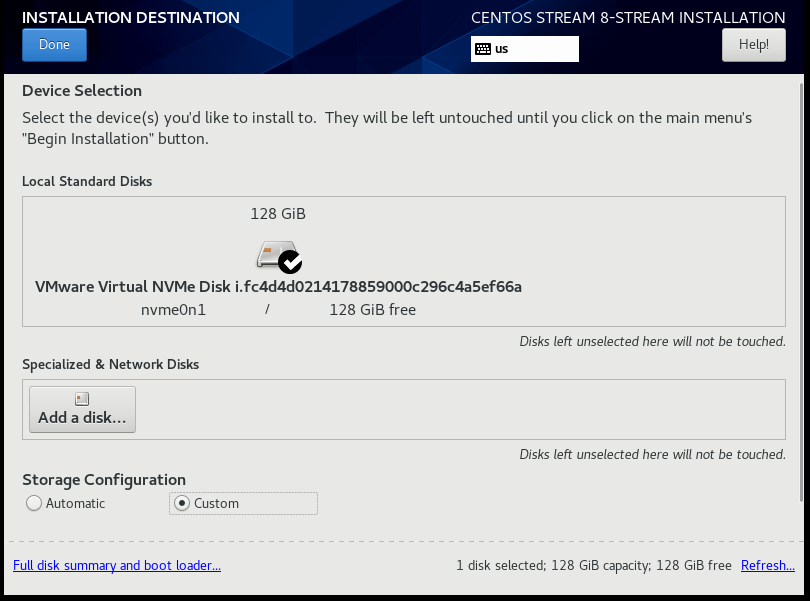Click the checkmark badge on the disk
Screen dimensions: 810x601
(290, 261)
